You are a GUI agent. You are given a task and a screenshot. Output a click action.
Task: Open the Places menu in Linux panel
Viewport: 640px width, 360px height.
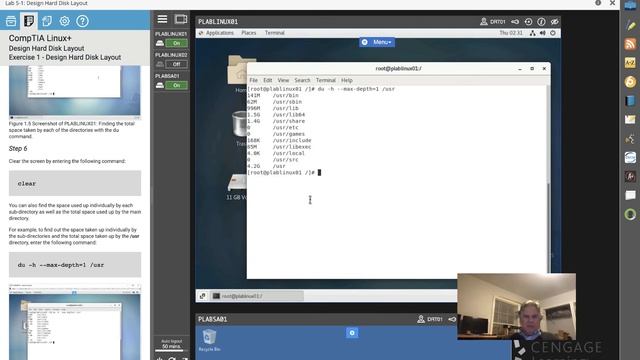click(249, 33)
